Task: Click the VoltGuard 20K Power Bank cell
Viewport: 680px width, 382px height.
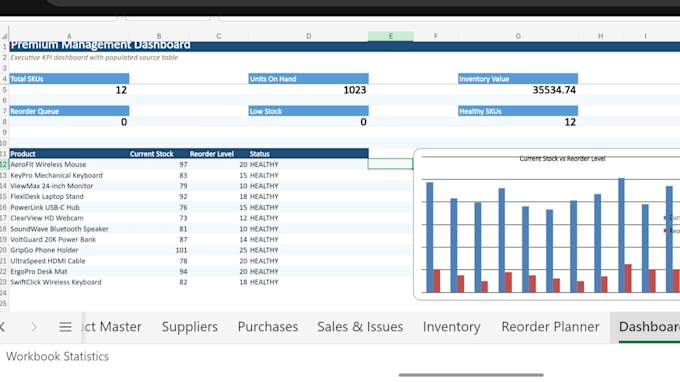Action: point(69,239)
